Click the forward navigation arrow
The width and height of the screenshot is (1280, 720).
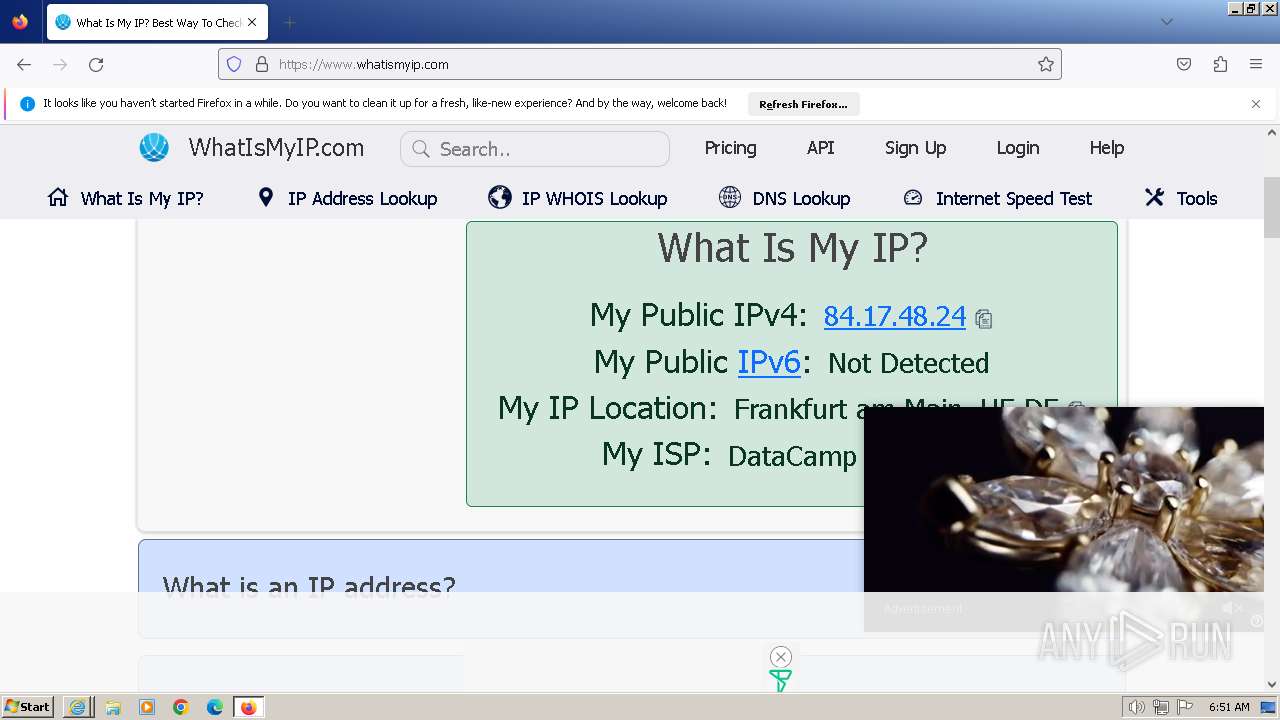pyautogui.click(x=60, y=64)
